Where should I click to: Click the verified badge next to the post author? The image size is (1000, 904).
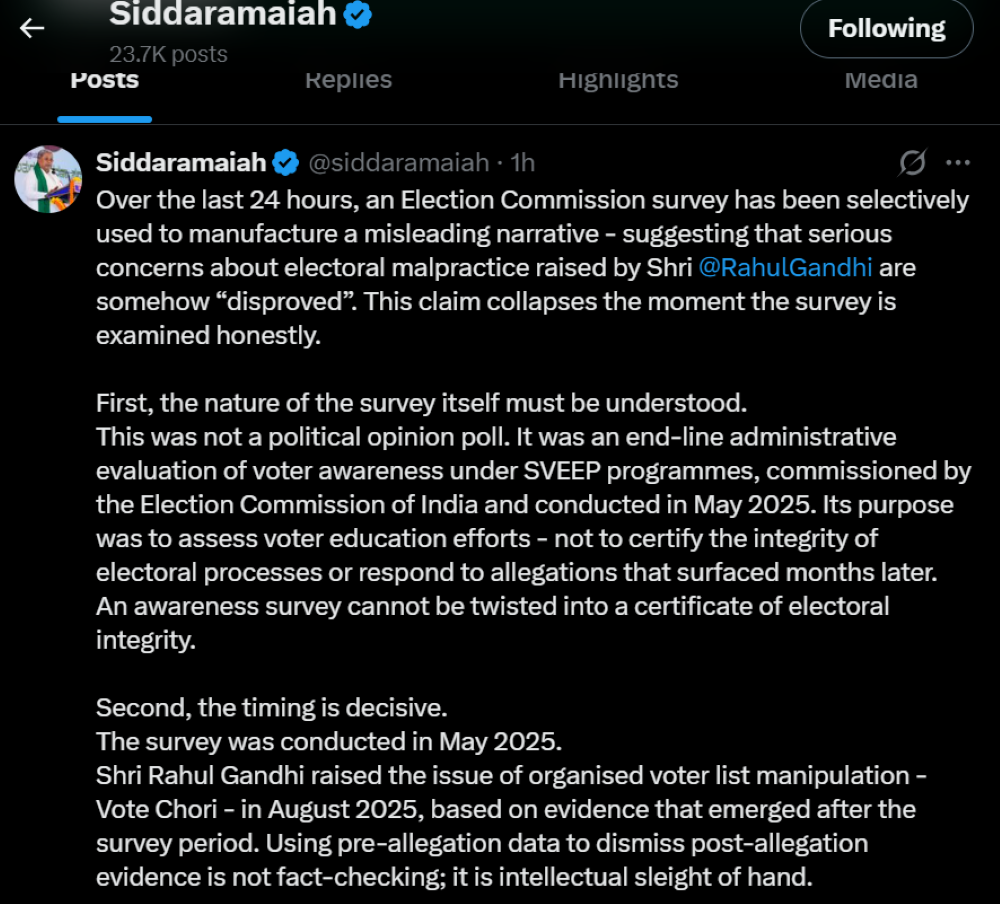pos(286,162)
